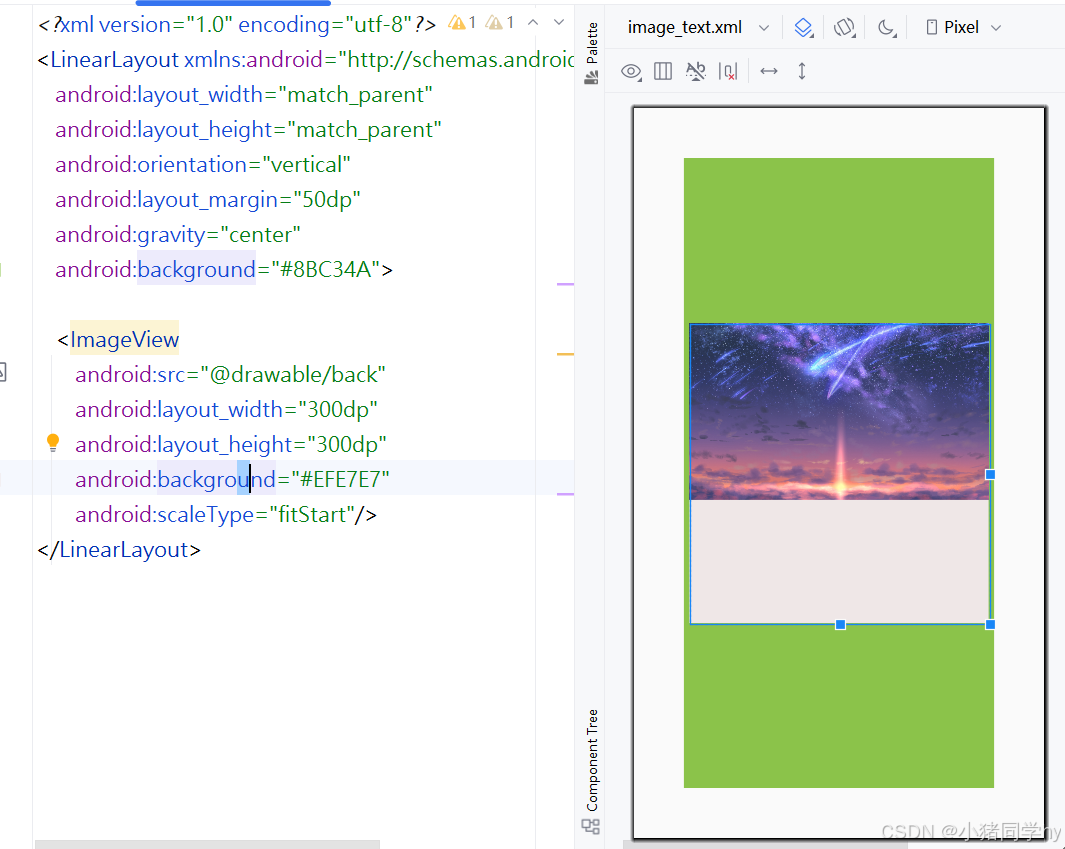
Task: Jump to previous highlighted error arrow
Action: click(533, 23)
